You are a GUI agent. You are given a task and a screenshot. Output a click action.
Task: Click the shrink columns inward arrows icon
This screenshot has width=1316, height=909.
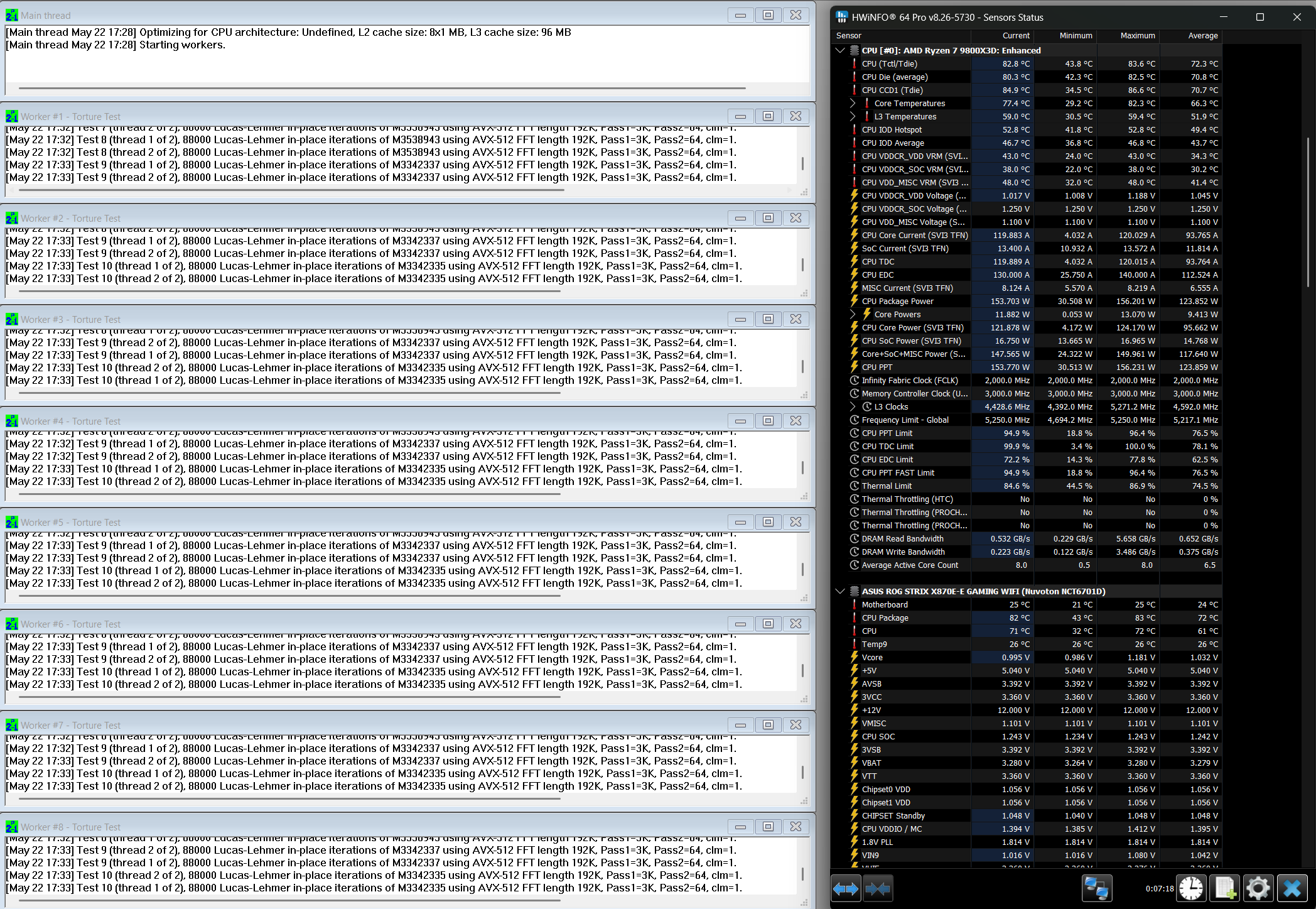point(878,888)
